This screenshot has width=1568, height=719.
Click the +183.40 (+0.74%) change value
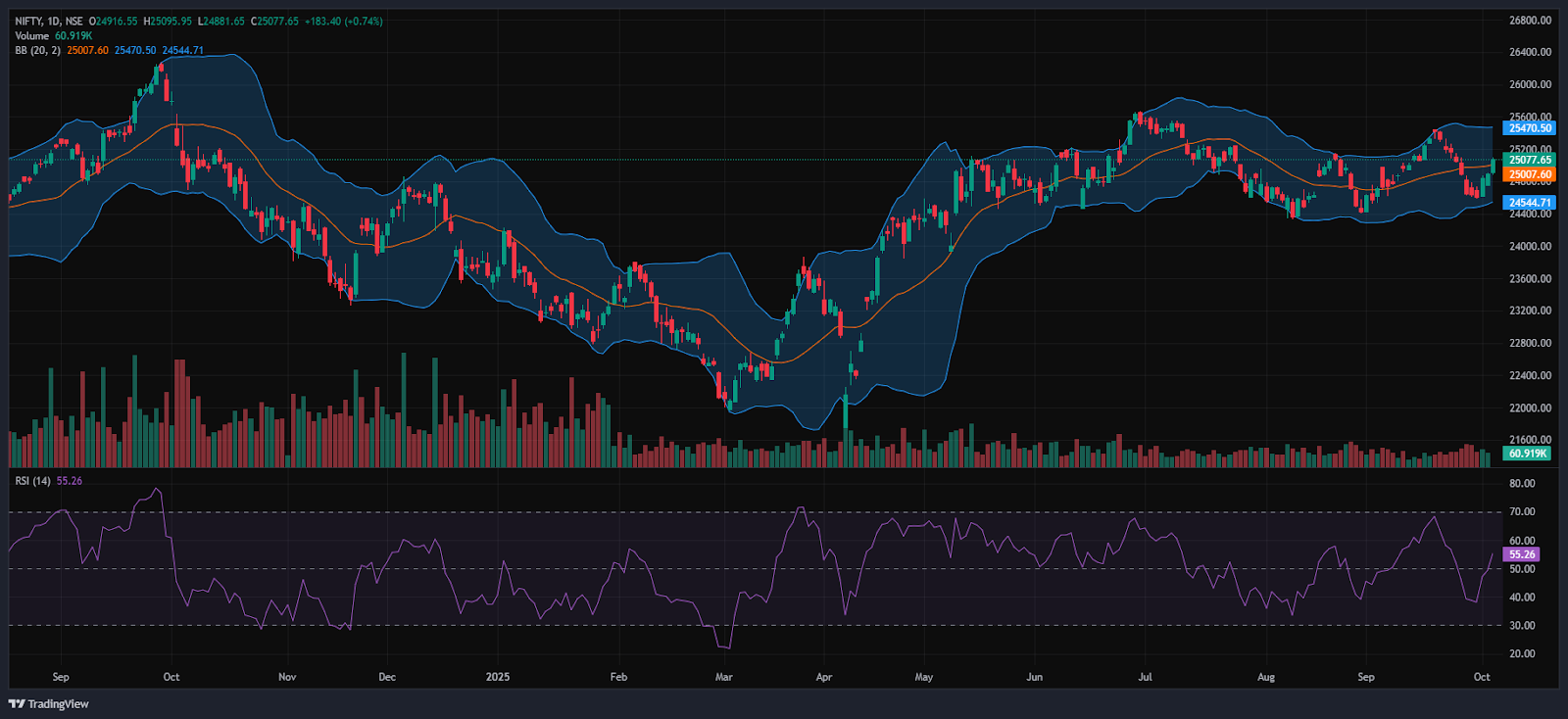pos(343,22)
